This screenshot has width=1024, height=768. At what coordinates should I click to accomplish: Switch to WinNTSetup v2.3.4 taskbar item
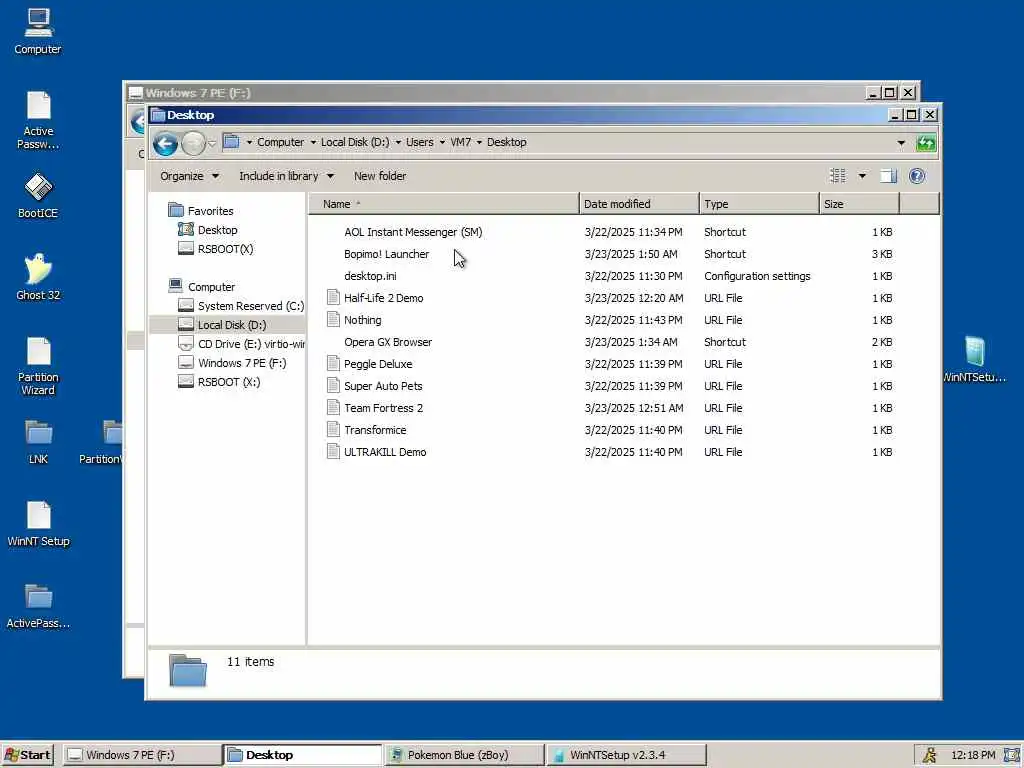626,755
